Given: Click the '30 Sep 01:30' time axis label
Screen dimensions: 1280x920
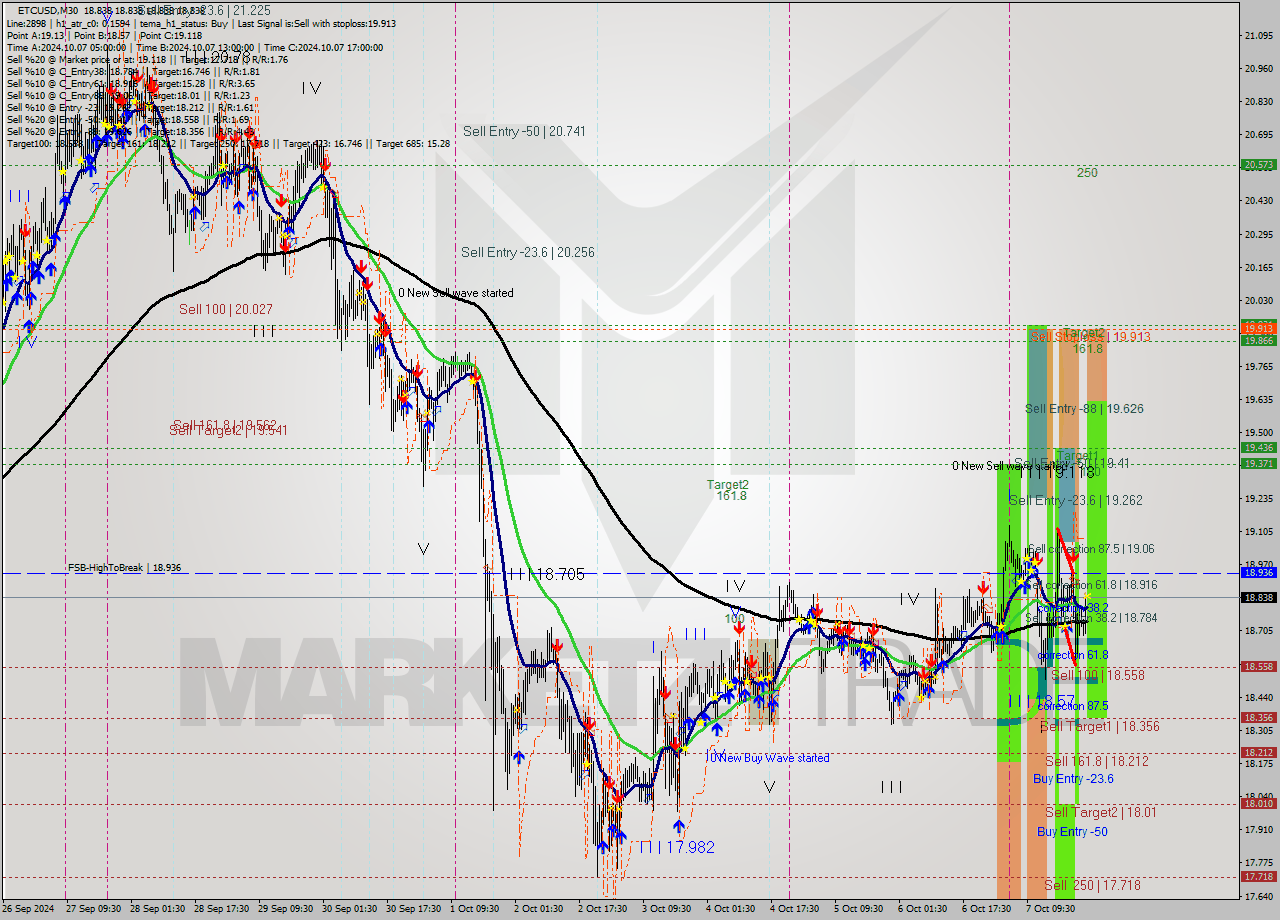Looking at the screenshot, I should pyautogui.click(x=351, y=909).
